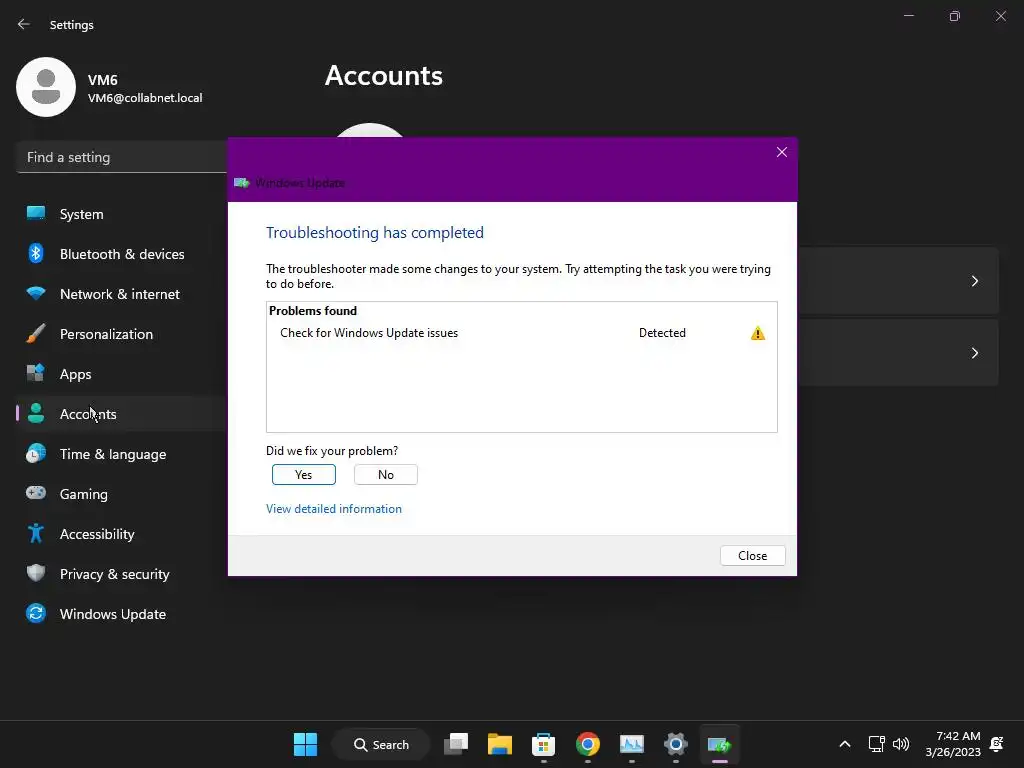Click the Time & language globe icon
1024x768 pixels.
[36, 453]
